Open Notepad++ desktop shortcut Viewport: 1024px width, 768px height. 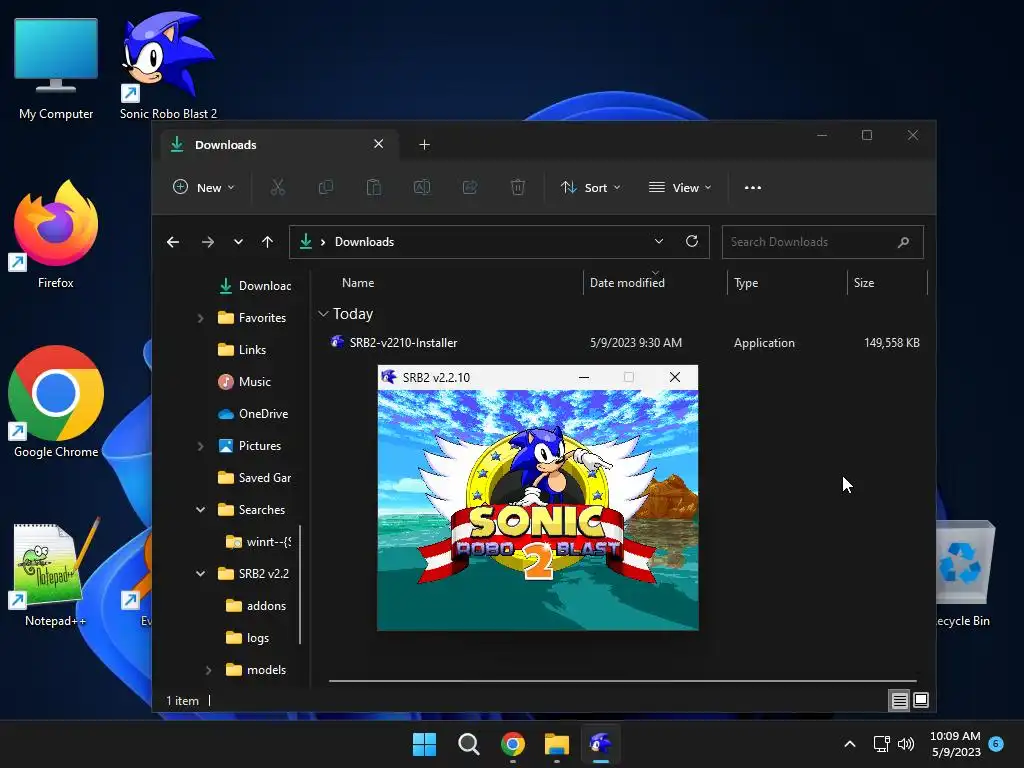pos(56,573)
